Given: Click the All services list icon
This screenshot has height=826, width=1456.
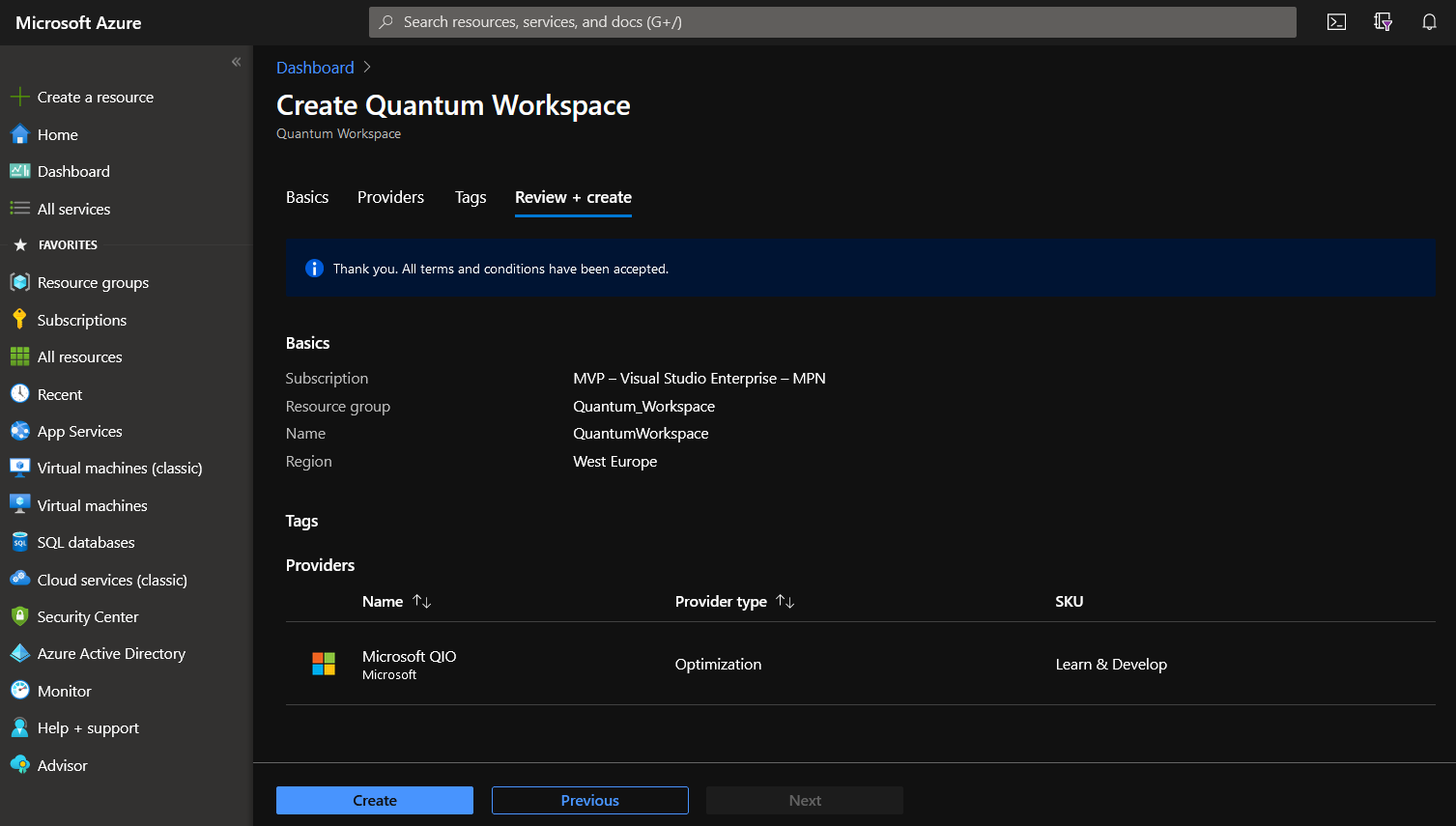Looking at the screenshot, I should 19,209.
